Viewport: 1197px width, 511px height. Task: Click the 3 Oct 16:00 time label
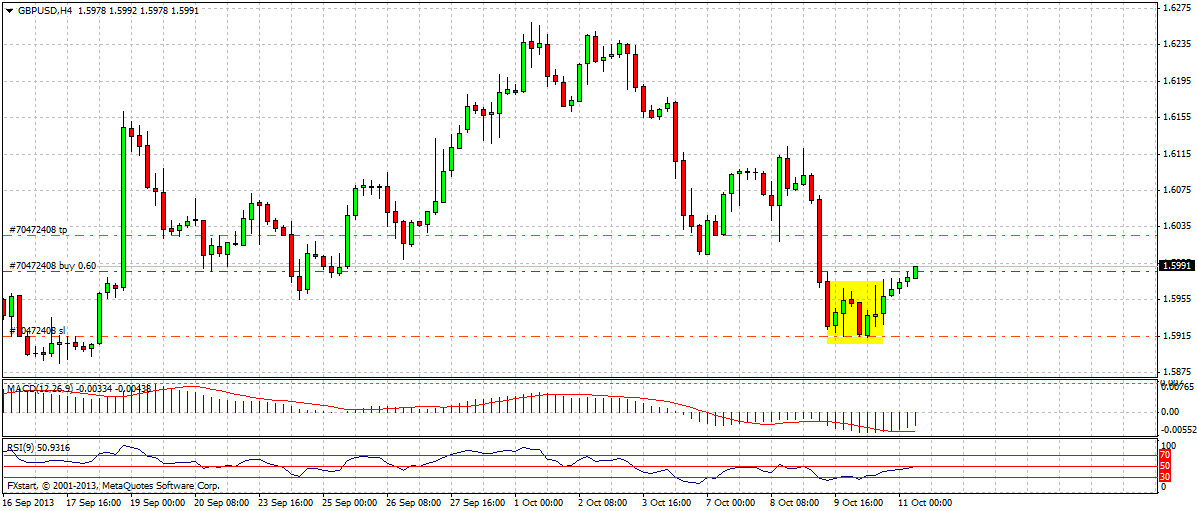(667, 503)
